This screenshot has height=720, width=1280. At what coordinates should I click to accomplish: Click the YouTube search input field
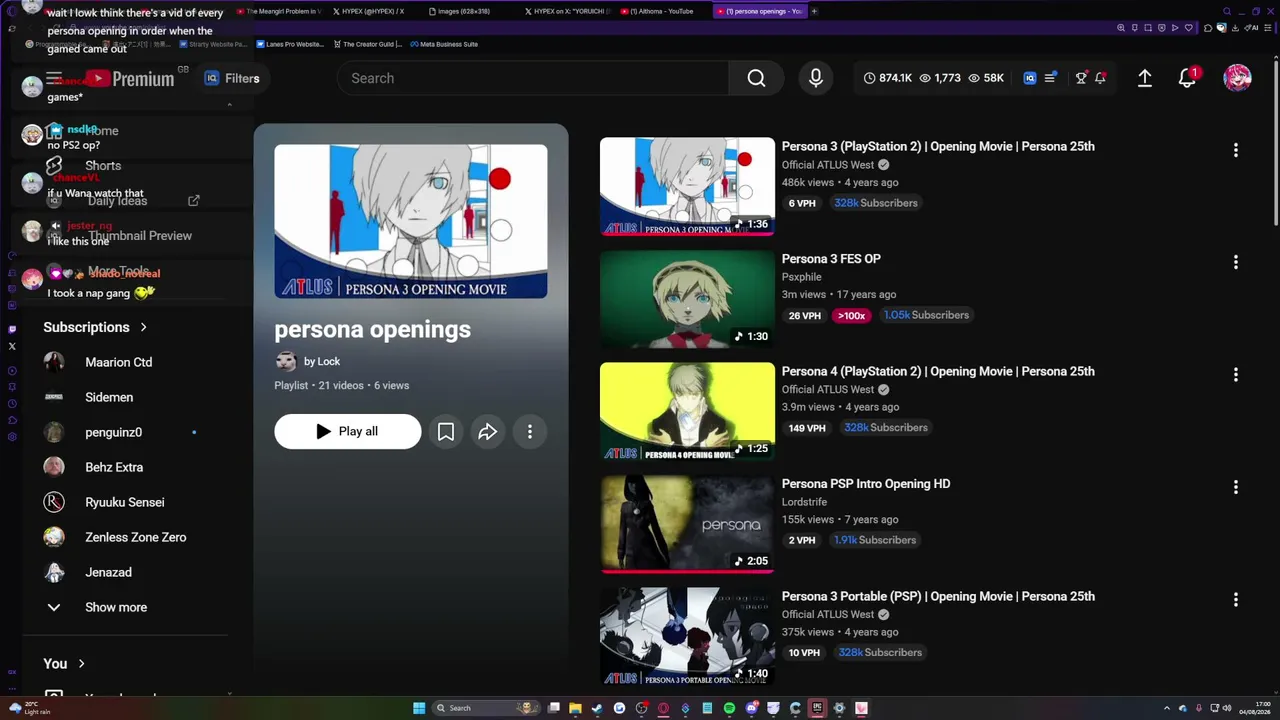click(534, 78)
